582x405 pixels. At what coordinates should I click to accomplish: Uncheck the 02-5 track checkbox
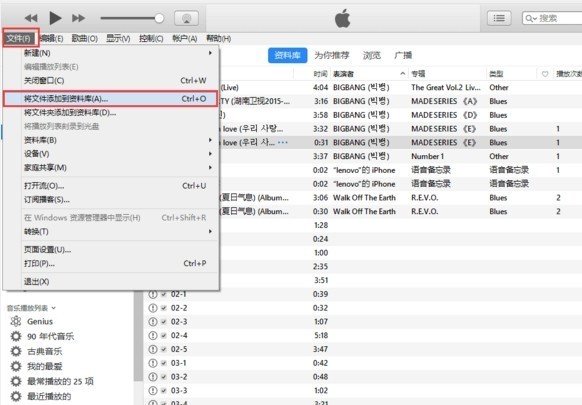(x=164, y=349)
